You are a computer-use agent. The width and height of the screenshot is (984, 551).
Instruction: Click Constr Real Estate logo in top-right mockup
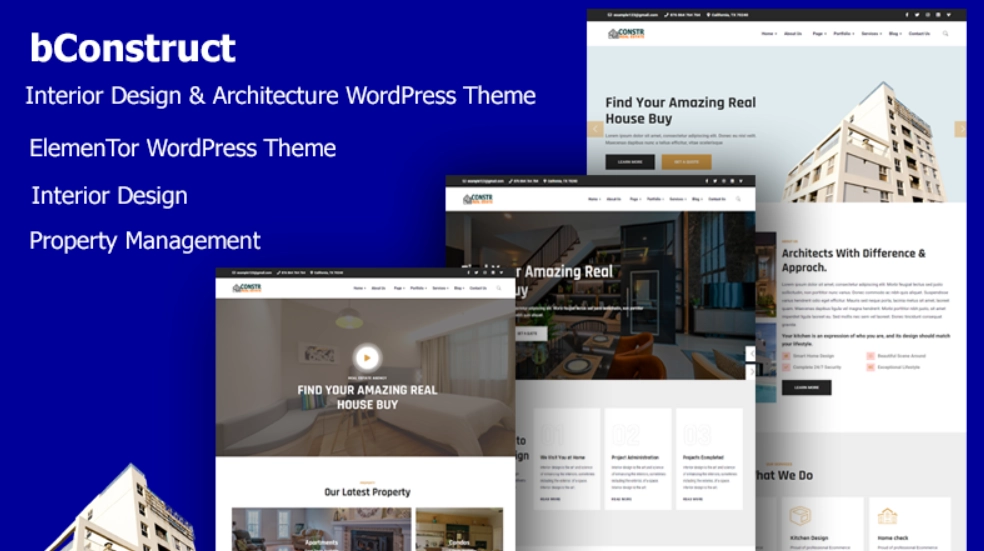point(626,33)
